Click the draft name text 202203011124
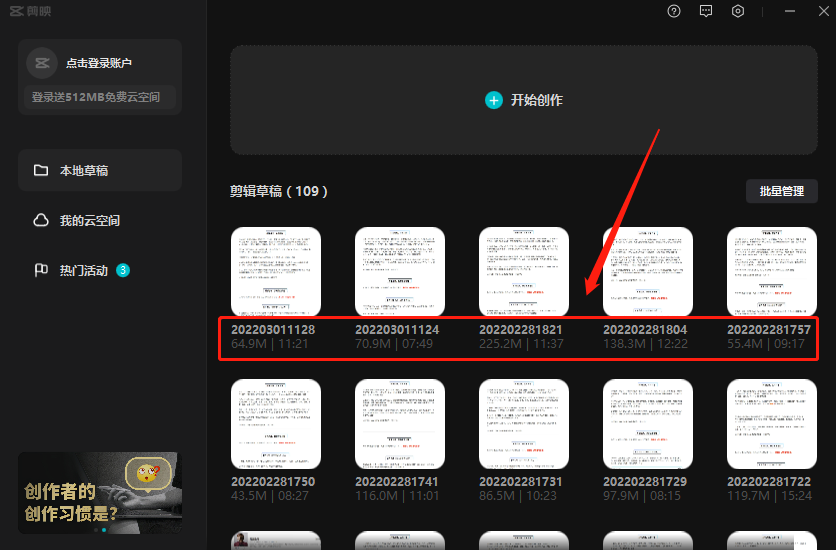 pos(397,330)
